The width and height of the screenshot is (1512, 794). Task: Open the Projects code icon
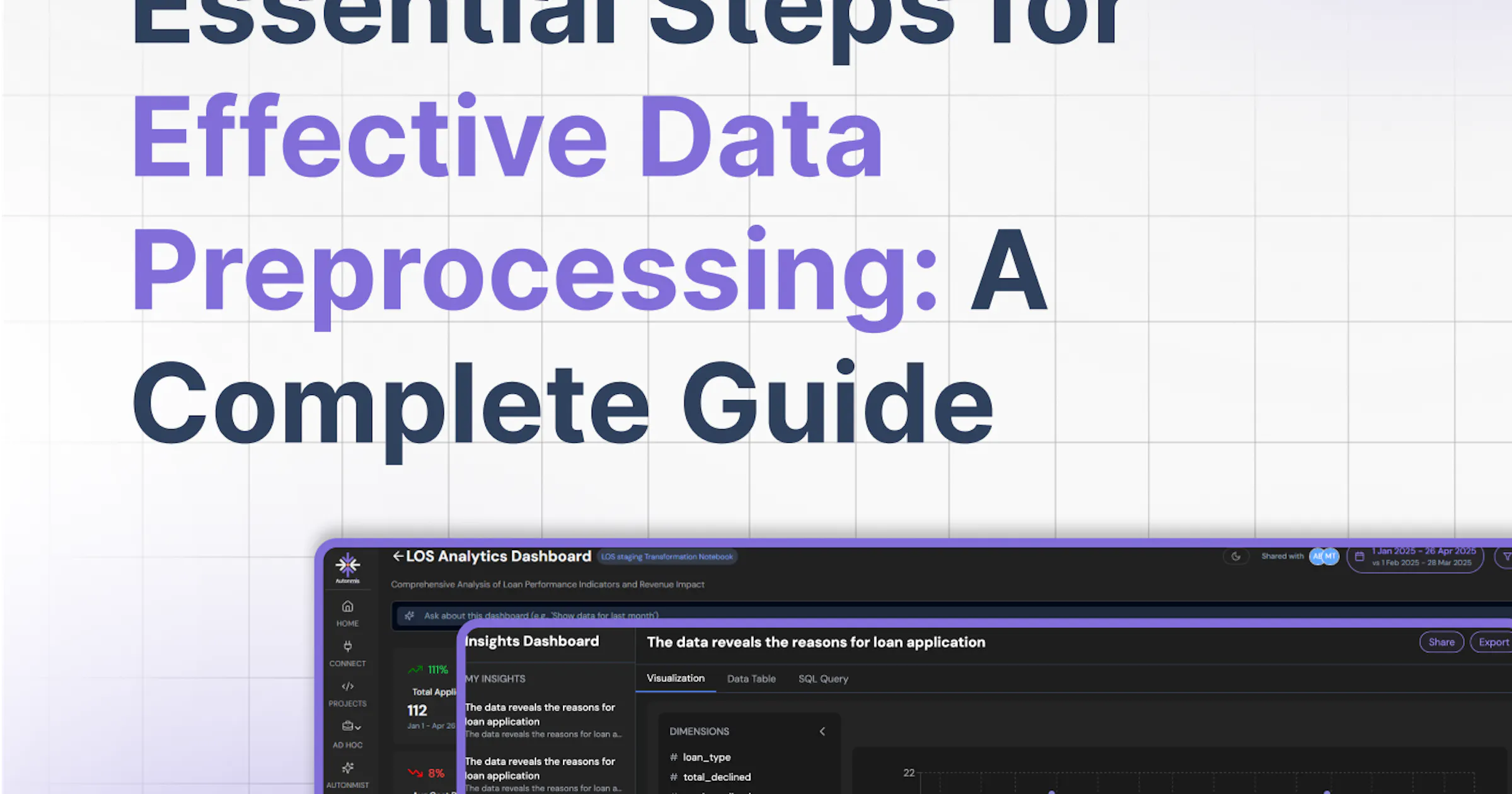pos(347,686)
